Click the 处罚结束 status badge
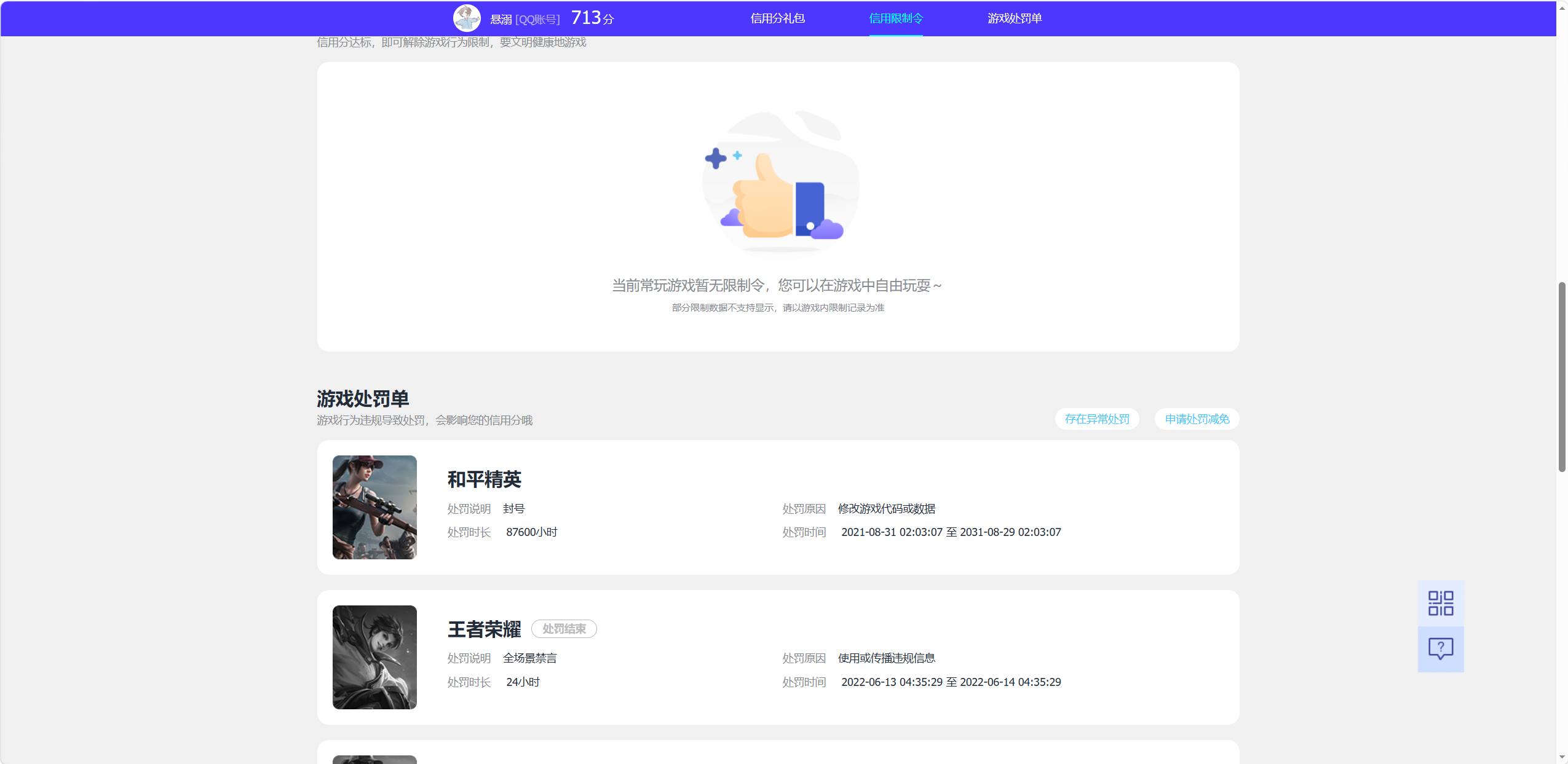Image resolution: width=1568 pixels, height=764 pixels. 564,629
